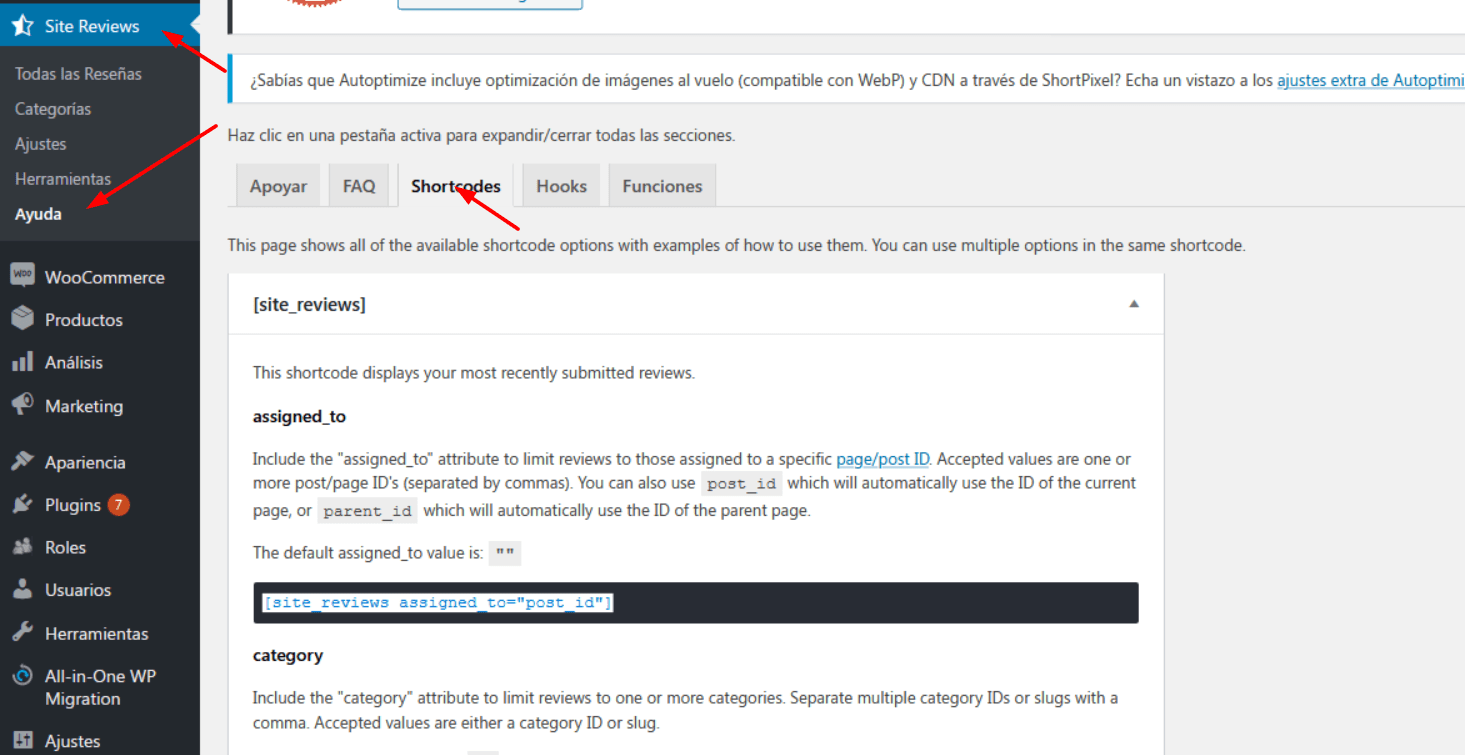Click the Site Reviews star icon
Viewport: 1465px width, 755px height.
22,26
